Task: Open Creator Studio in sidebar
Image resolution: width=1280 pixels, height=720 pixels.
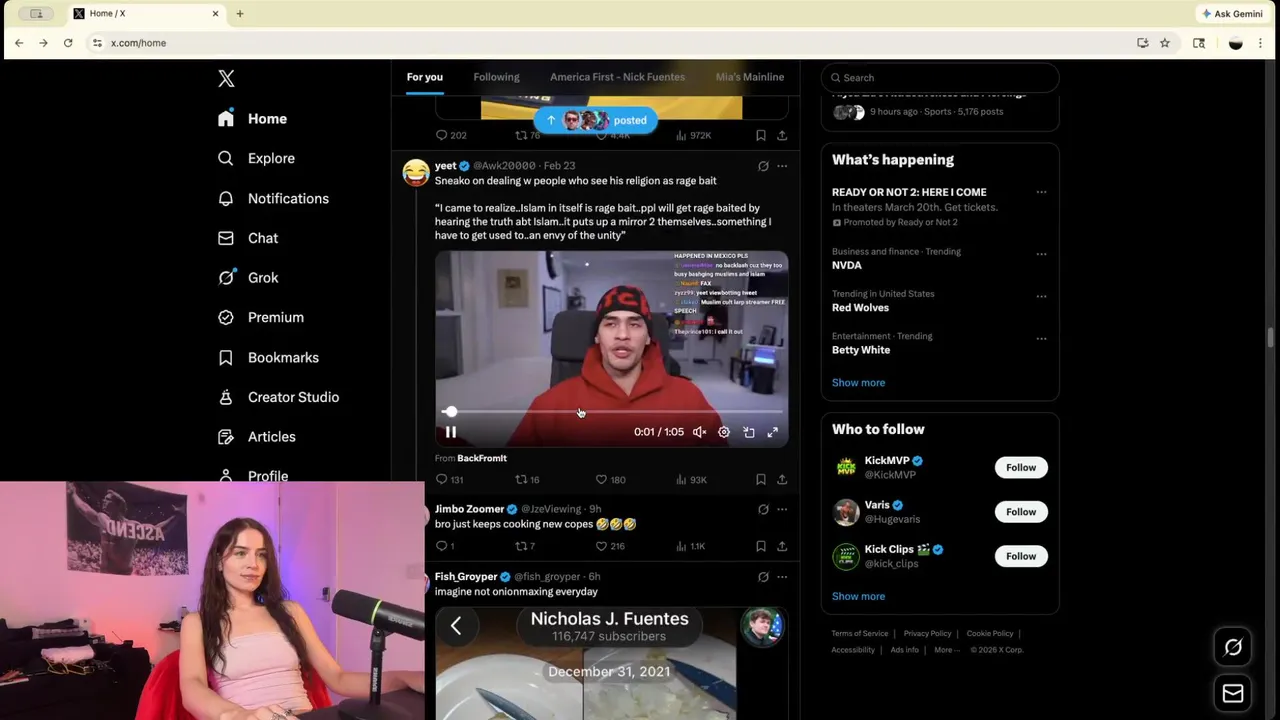Action: 280,397
